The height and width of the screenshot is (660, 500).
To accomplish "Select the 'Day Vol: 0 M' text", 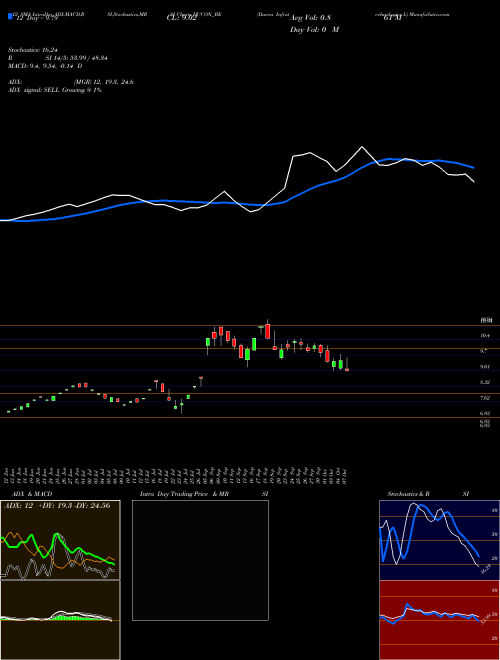I will 314,29.
